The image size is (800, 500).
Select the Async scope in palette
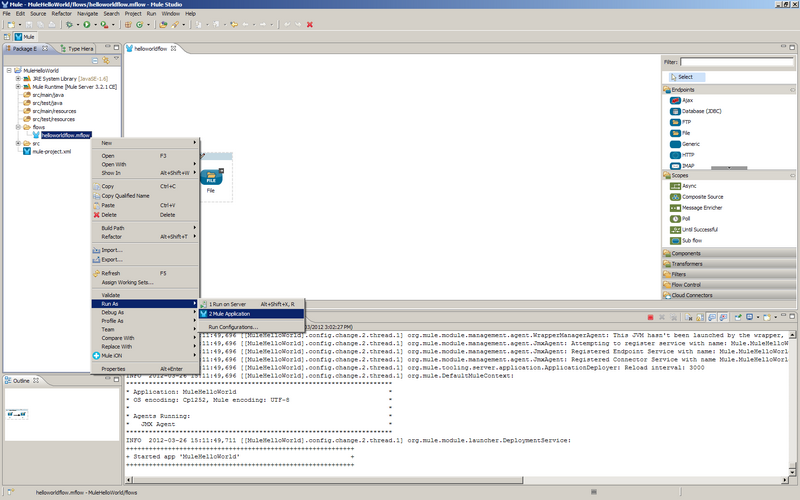click(x=683, y=186)
